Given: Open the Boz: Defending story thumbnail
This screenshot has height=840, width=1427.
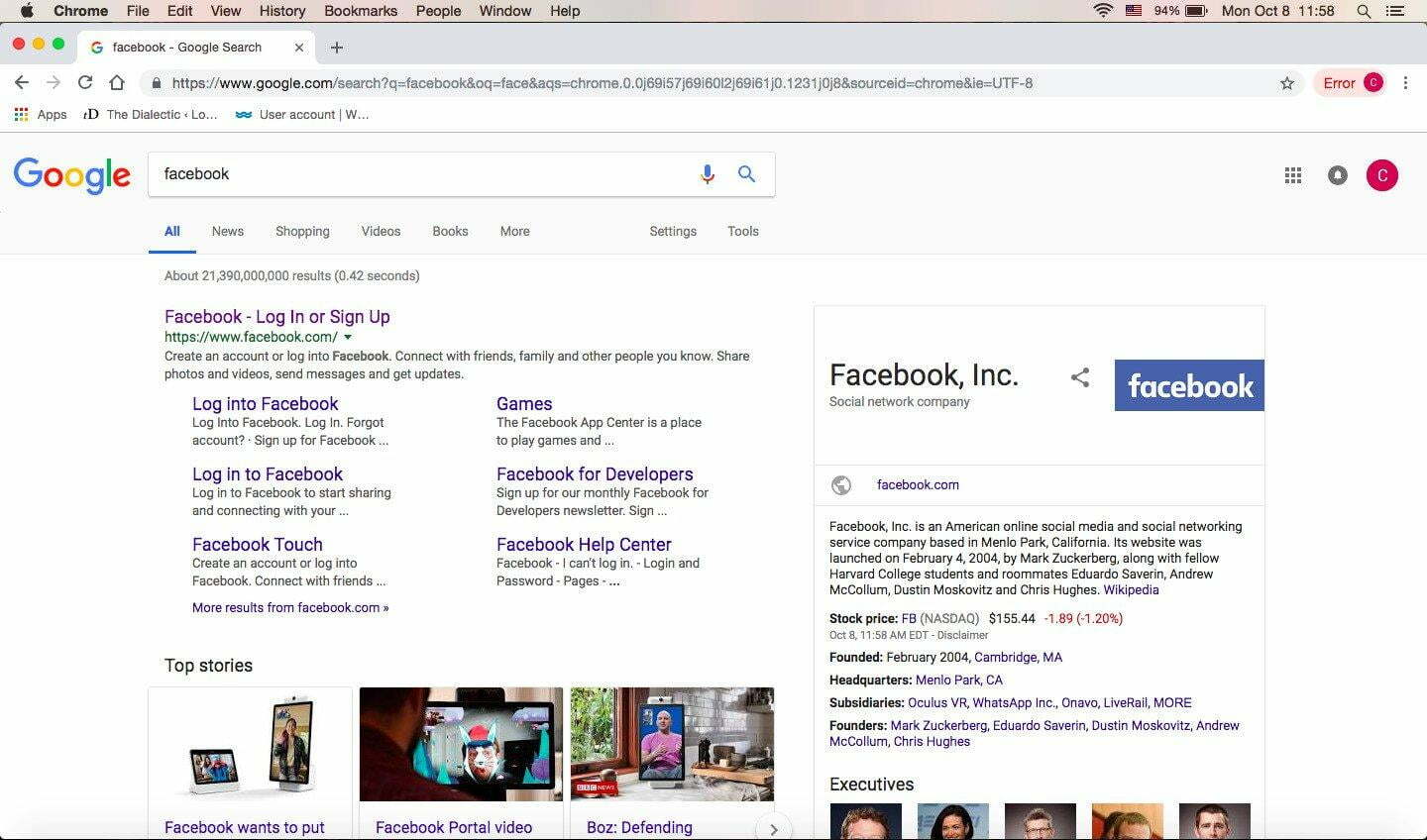Looking at the screenshot, I should coord(672,744).
